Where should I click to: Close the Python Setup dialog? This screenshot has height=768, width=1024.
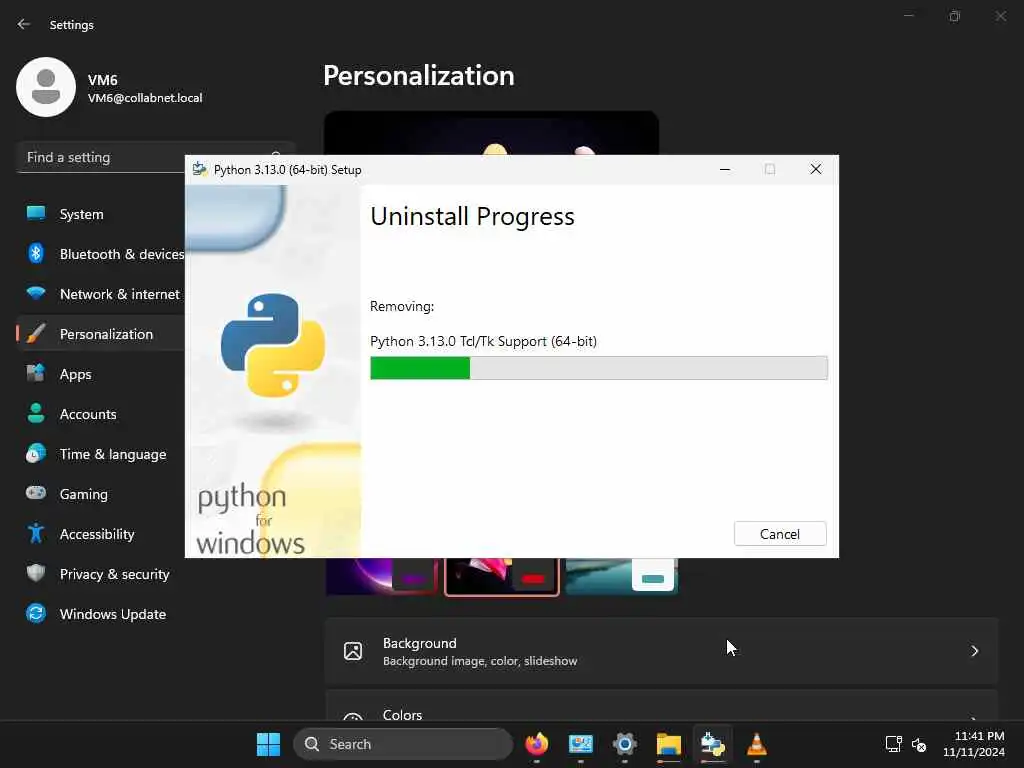(x=816, y=169)
